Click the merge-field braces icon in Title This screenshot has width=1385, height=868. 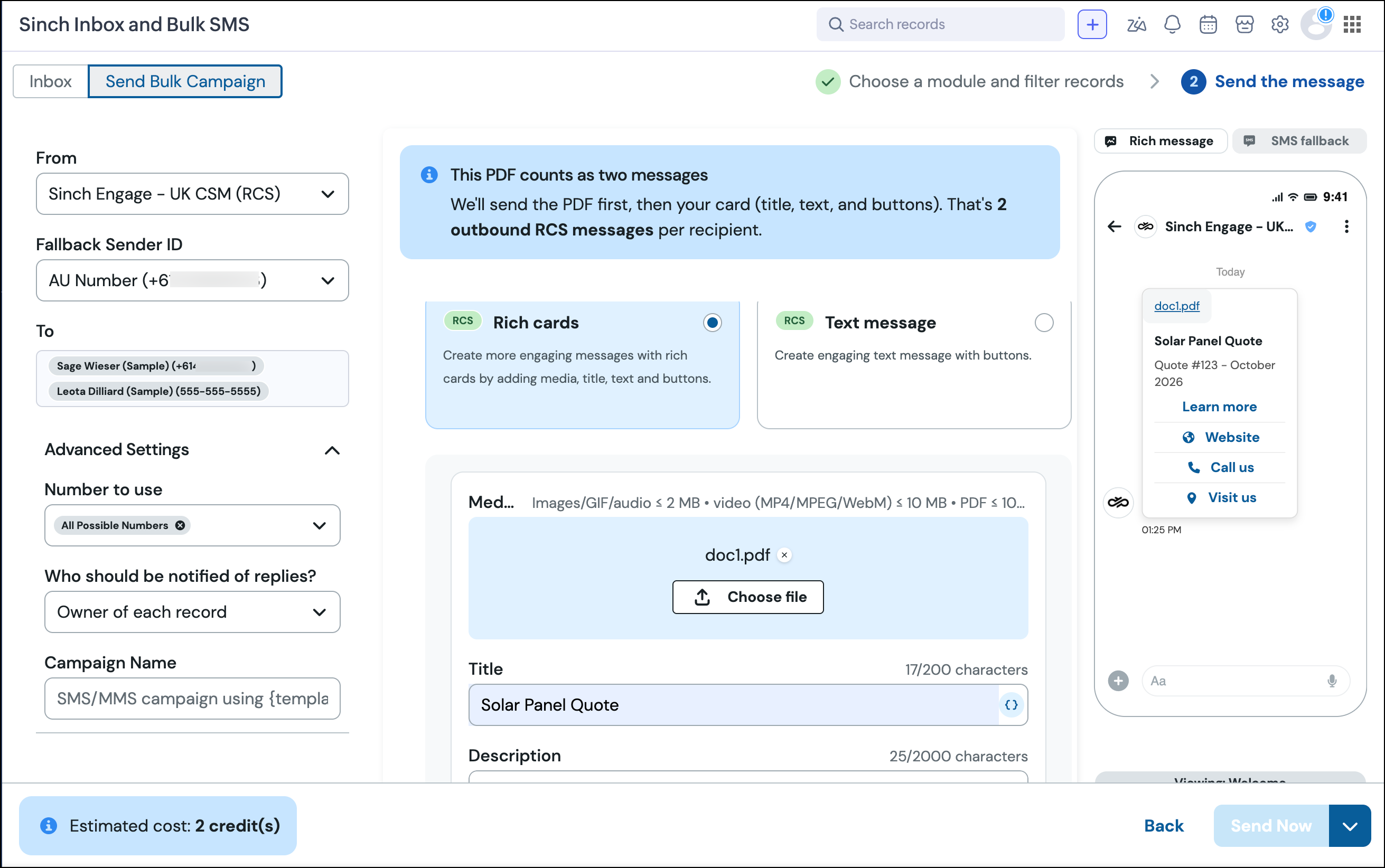pyautogui.click(x=1010, y=704)
